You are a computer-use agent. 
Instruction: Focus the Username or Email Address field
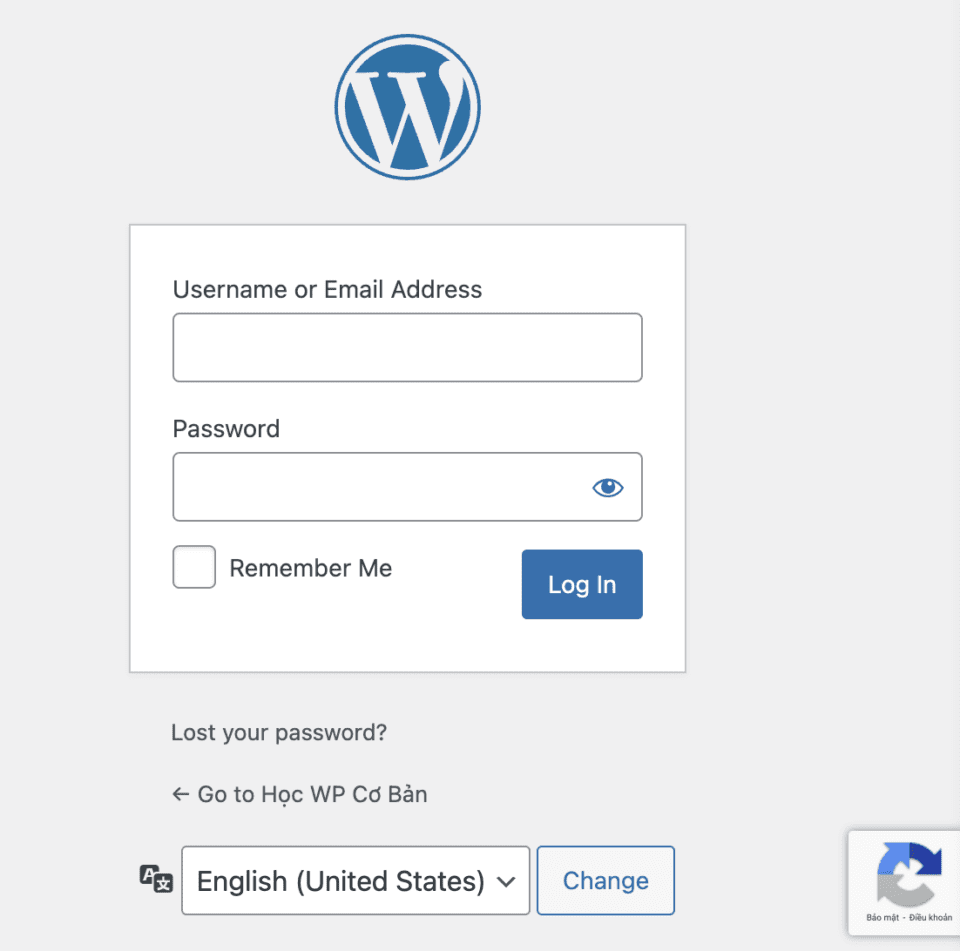[x=407, y=347]
